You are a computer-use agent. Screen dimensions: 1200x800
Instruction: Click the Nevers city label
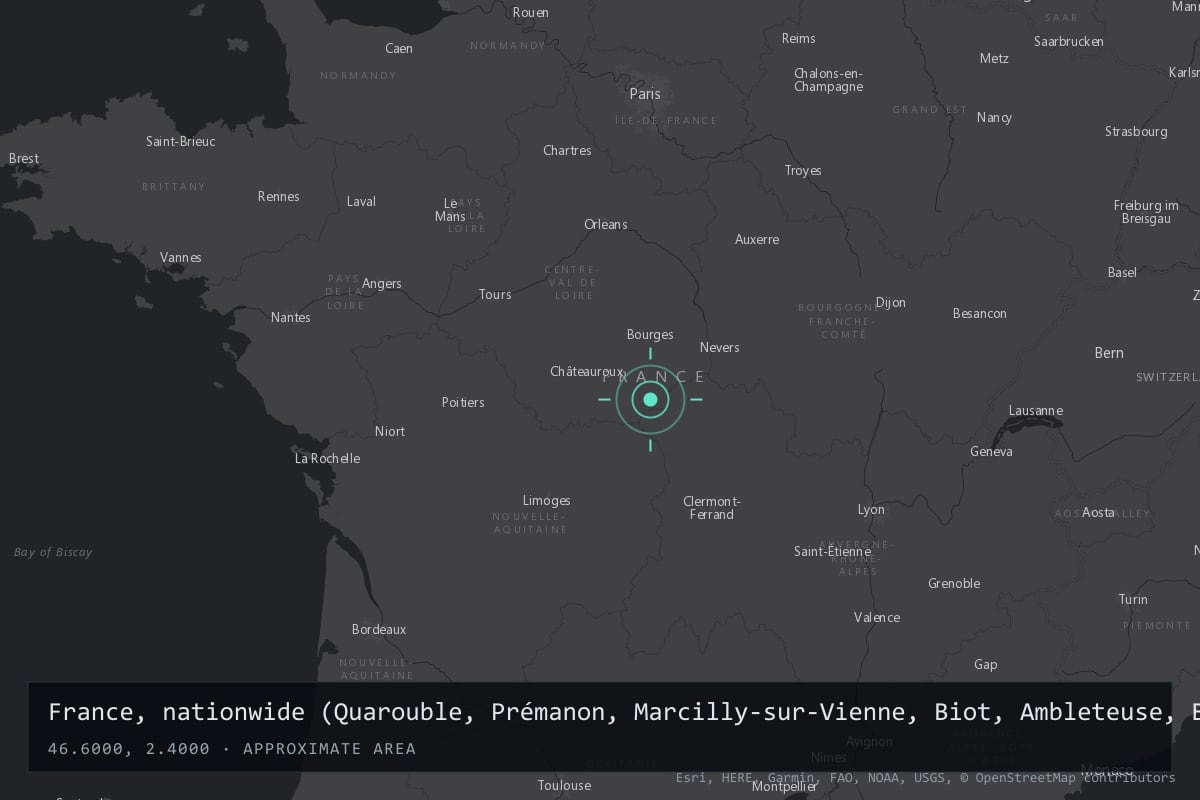[x=720, y=347]
